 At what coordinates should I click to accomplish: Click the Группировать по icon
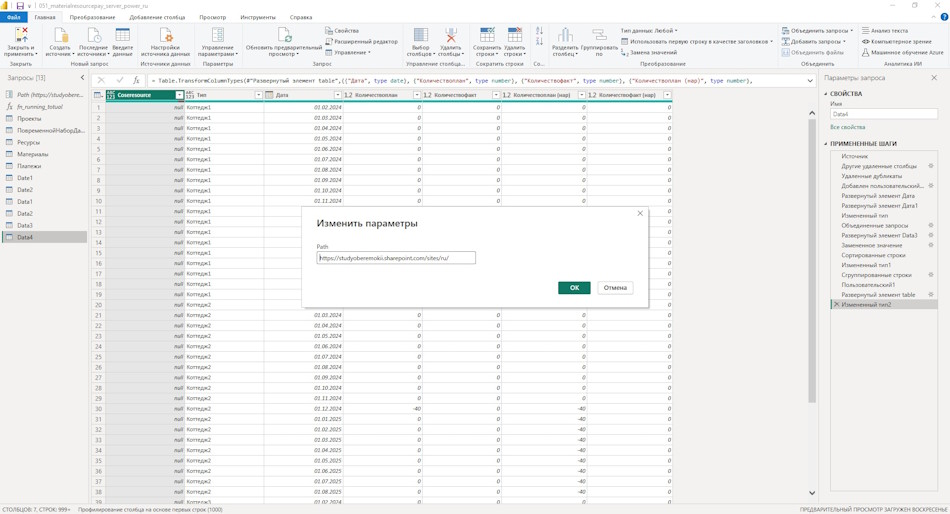click(x=599, y=35)
